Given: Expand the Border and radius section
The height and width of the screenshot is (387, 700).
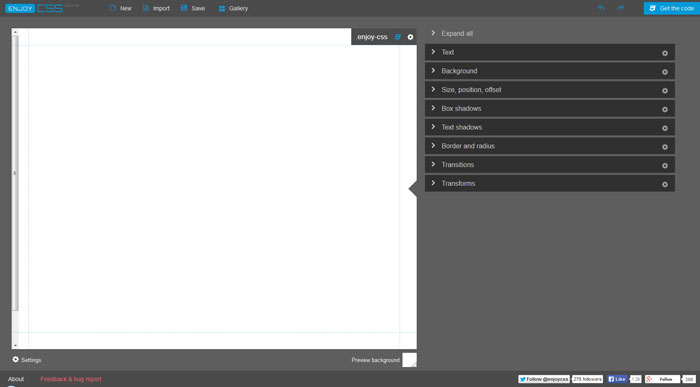Looking at the screenshot, I should 550,146.
